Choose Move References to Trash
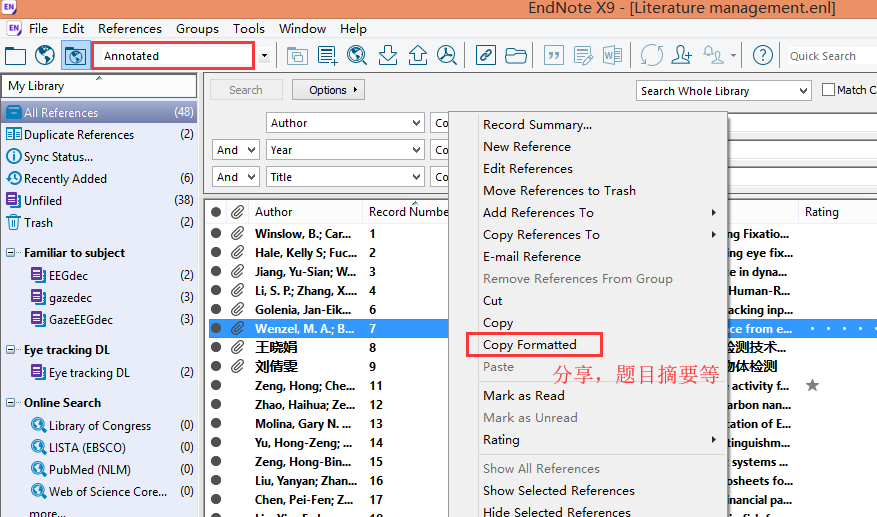 pos(559,191)
